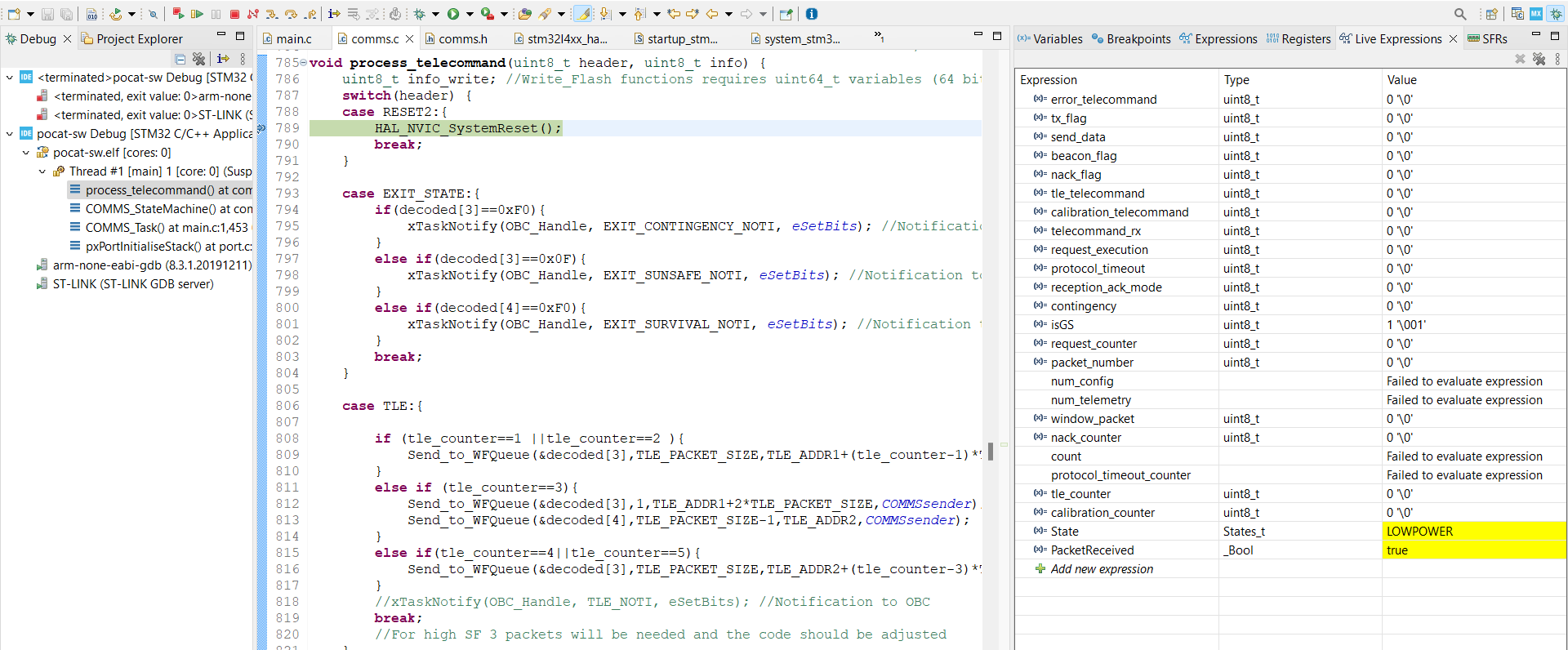This screenshot has height=650, width=1568.
Task: Switch to the main.c editor tab
Action: click(x=294, y=38)
